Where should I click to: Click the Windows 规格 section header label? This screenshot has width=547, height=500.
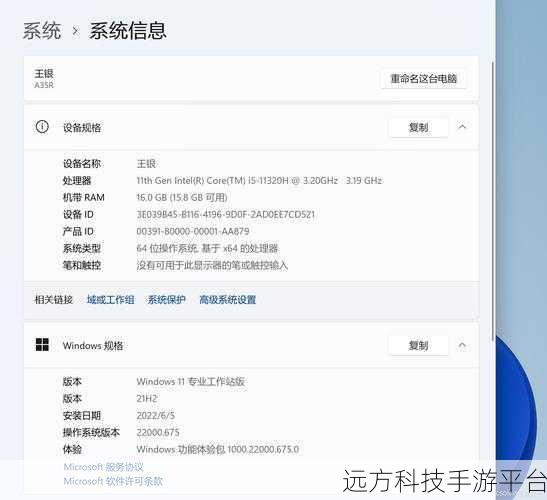(93, 346)
